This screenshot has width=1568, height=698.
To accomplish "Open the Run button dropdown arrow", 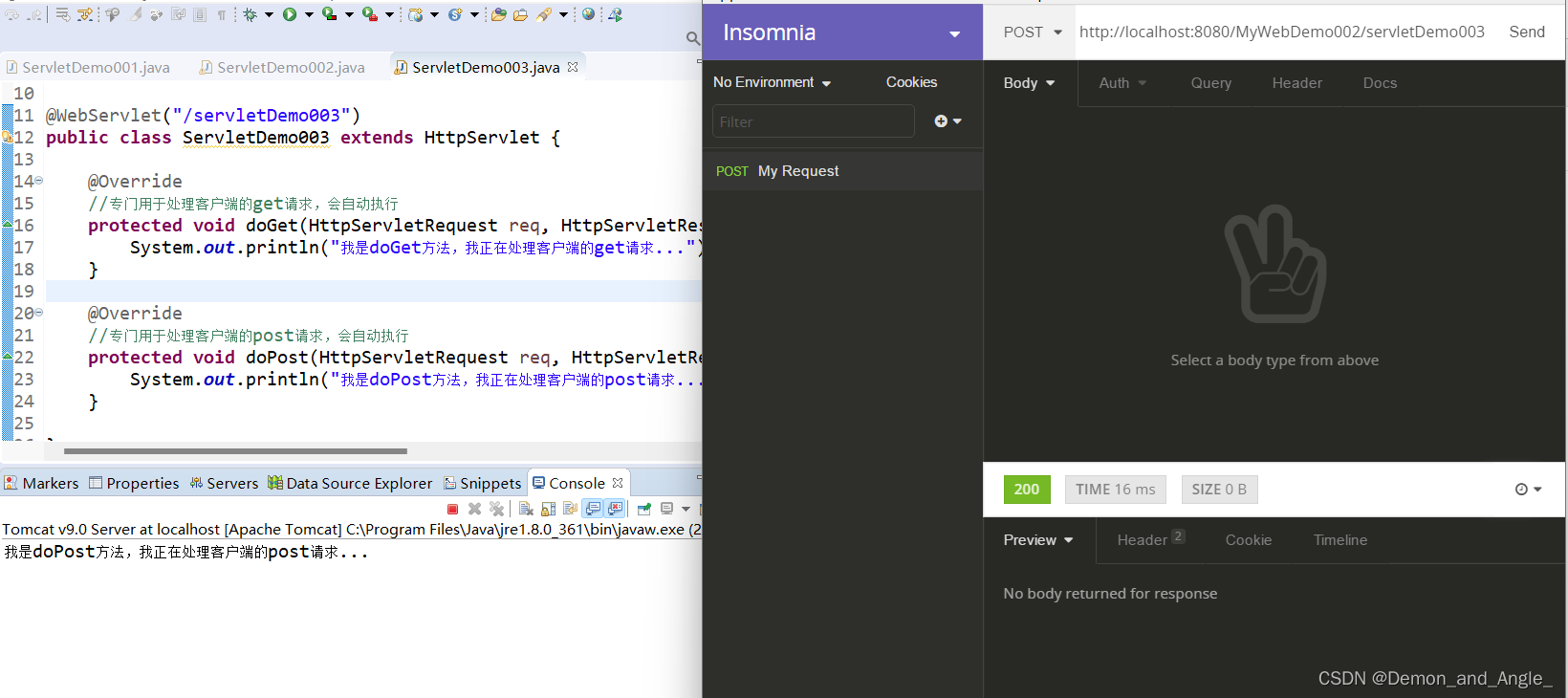I will pos(309,14).
